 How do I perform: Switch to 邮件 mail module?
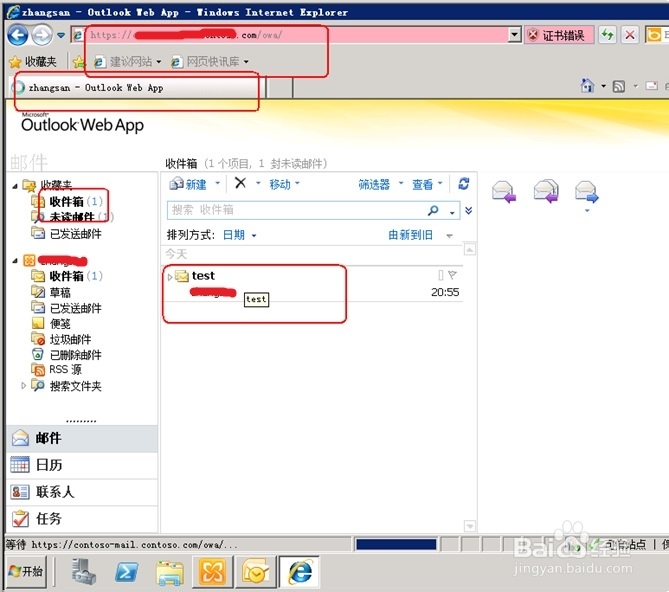(x=82, y=438)
